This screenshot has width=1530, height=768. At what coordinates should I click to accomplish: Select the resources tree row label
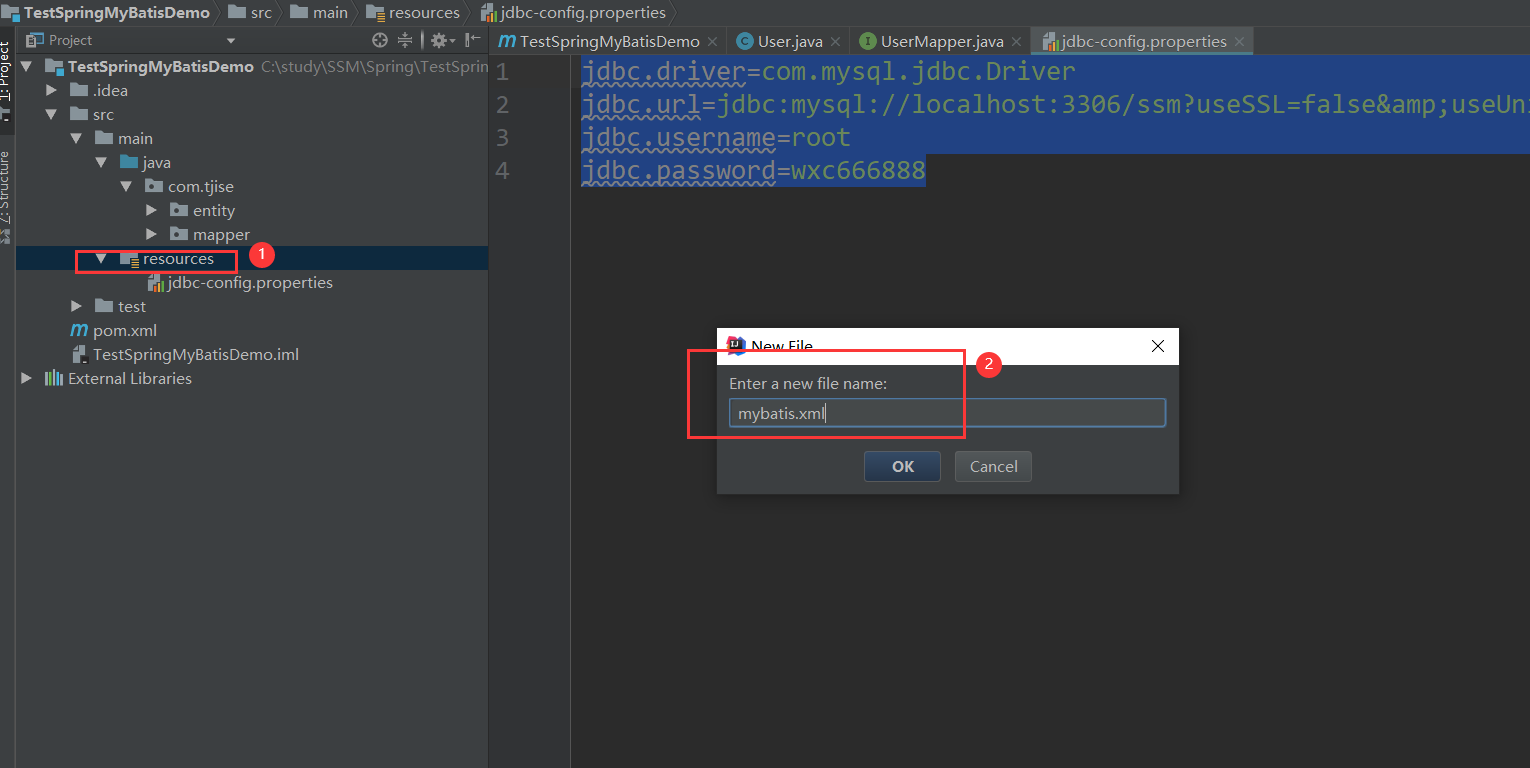click(178, 259)
